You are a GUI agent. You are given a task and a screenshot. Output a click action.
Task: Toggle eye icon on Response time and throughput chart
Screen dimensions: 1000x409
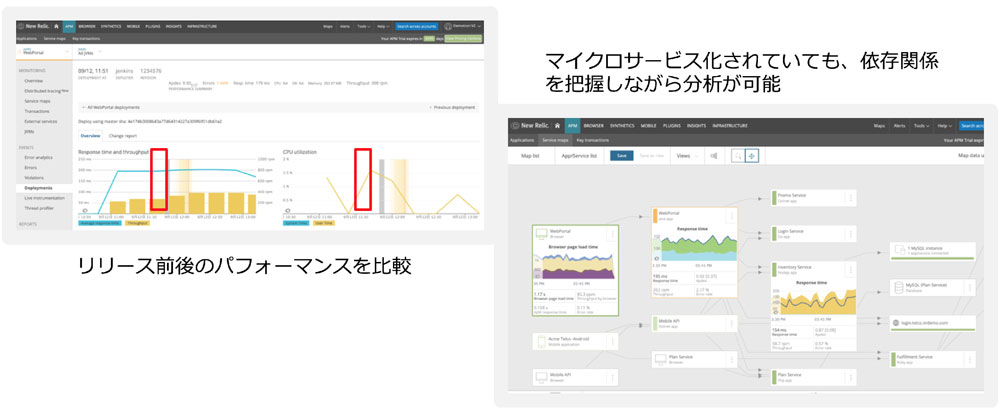pos(83,210)
